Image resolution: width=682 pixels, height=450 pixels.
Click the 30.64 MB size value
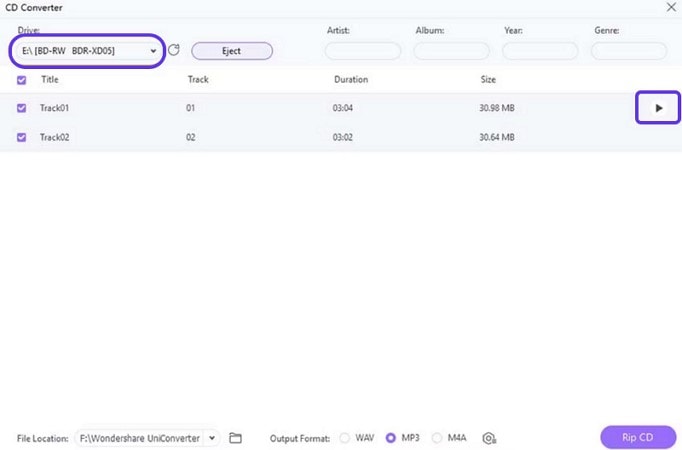click(x=497, y=137)
